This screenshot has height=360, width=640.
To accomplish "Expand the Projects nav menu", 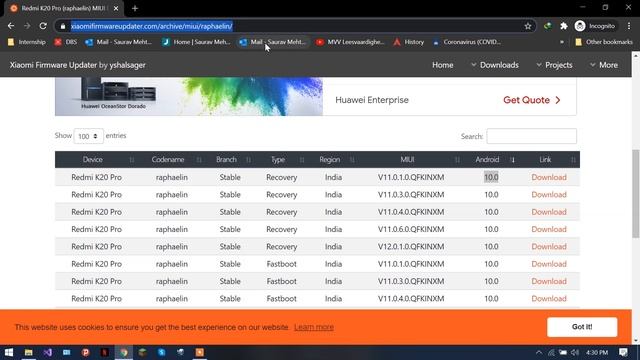I will [554, 65].
